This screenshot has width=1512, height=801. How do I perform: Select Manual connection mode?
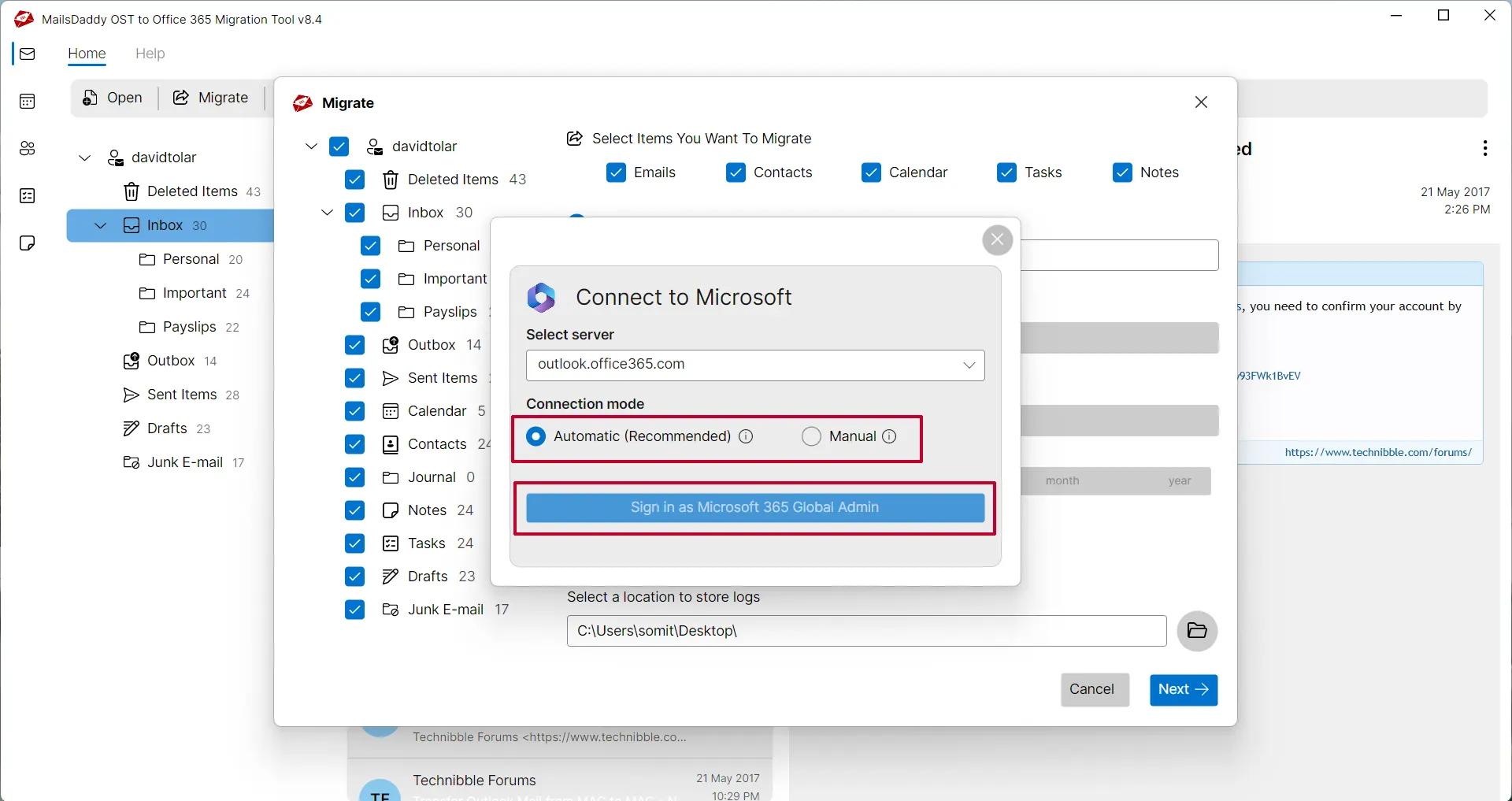point(811,436)
